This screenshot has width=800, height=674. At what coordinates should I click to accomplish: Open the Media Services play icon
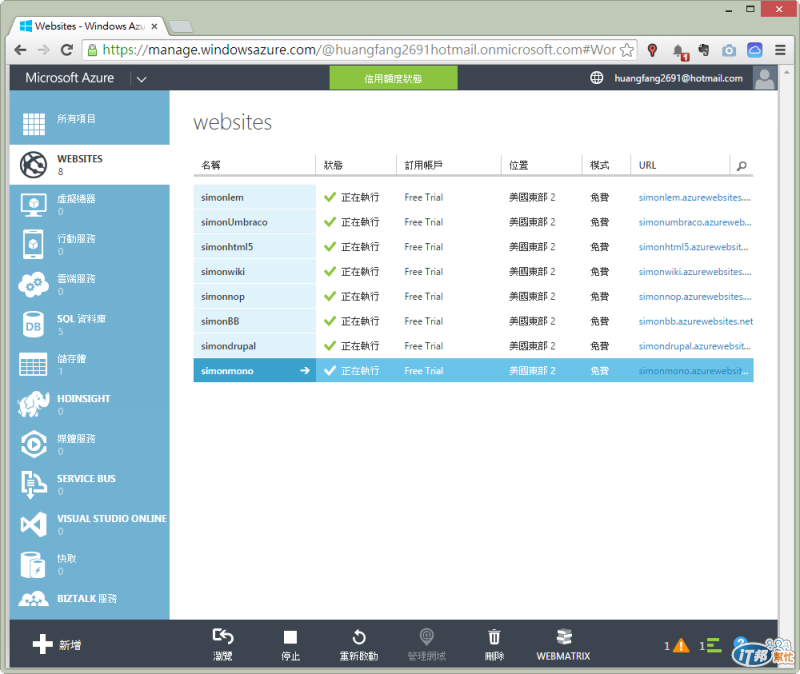[x=34, y=444]
